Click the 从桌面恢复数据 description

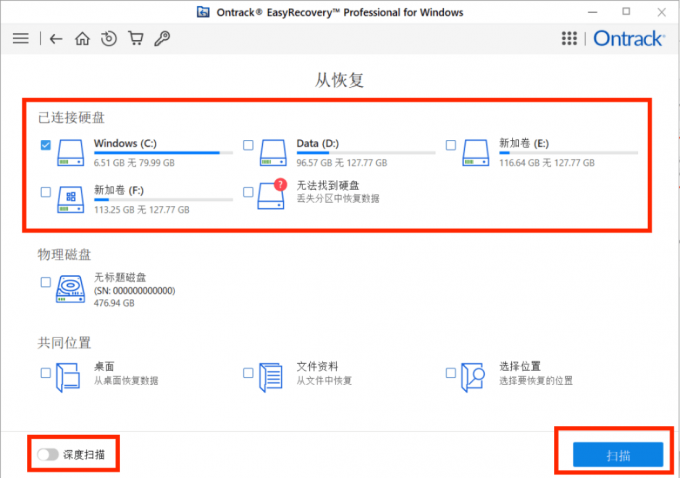coord(126,381)
